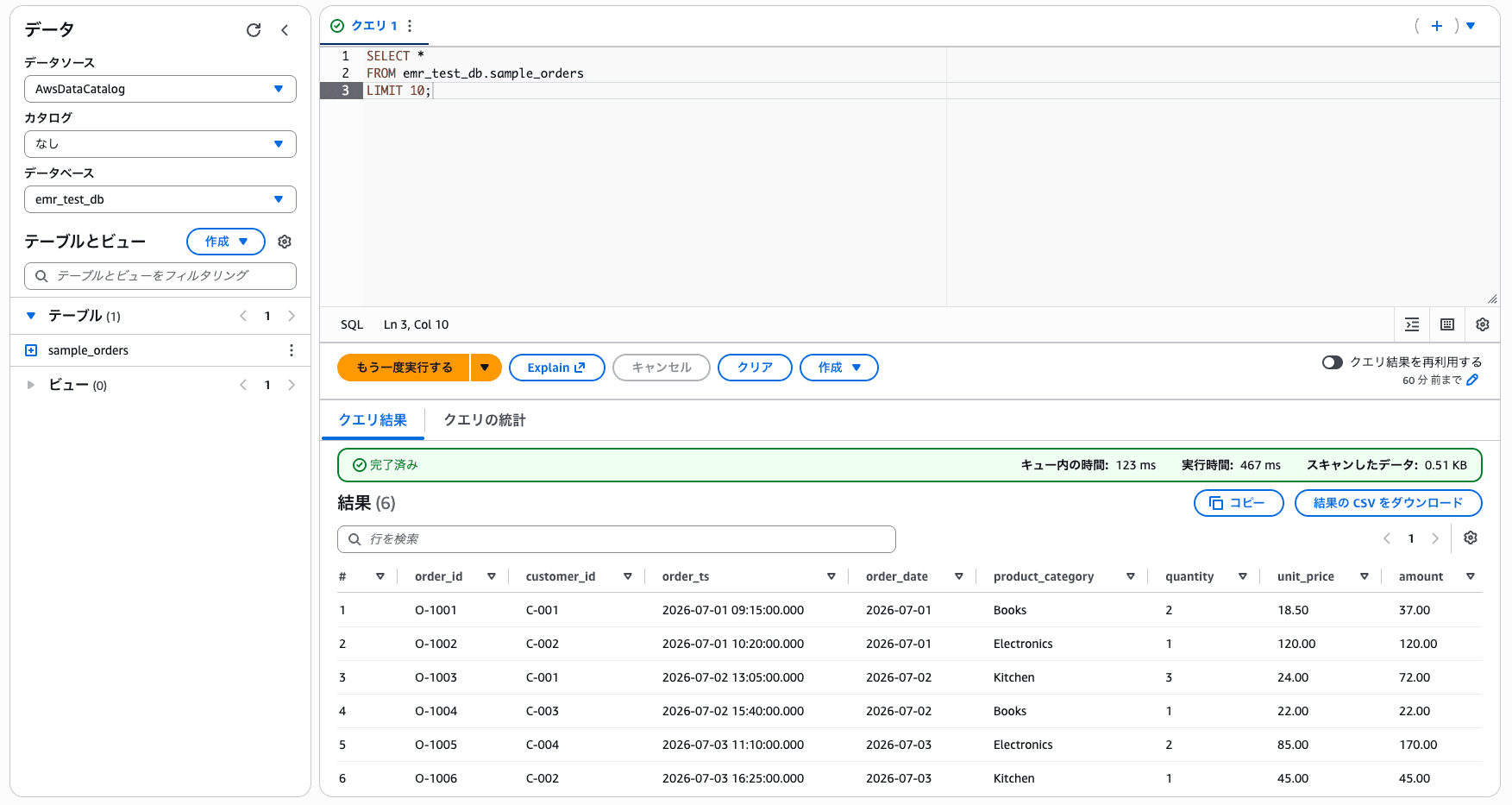1512x805 pixels.
Task: Refresh the data panel
Action: pyautogui.click(x=254, y=30)
